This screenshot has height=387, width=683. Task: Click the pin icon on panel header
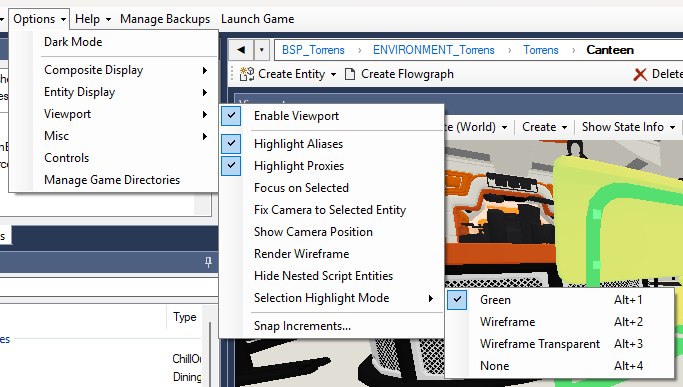(208, 262)
